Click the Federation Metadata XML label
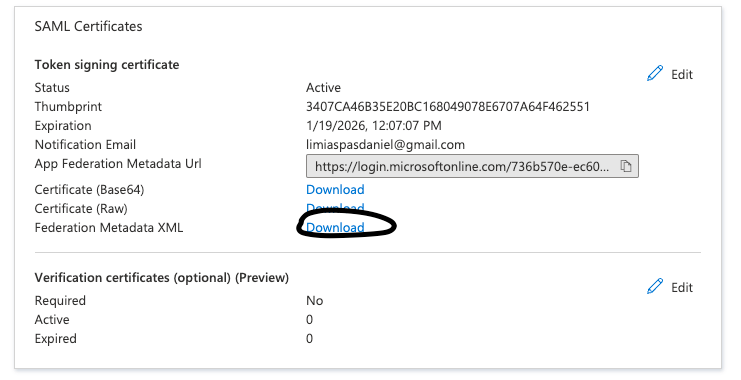 (x=109, y=227)
